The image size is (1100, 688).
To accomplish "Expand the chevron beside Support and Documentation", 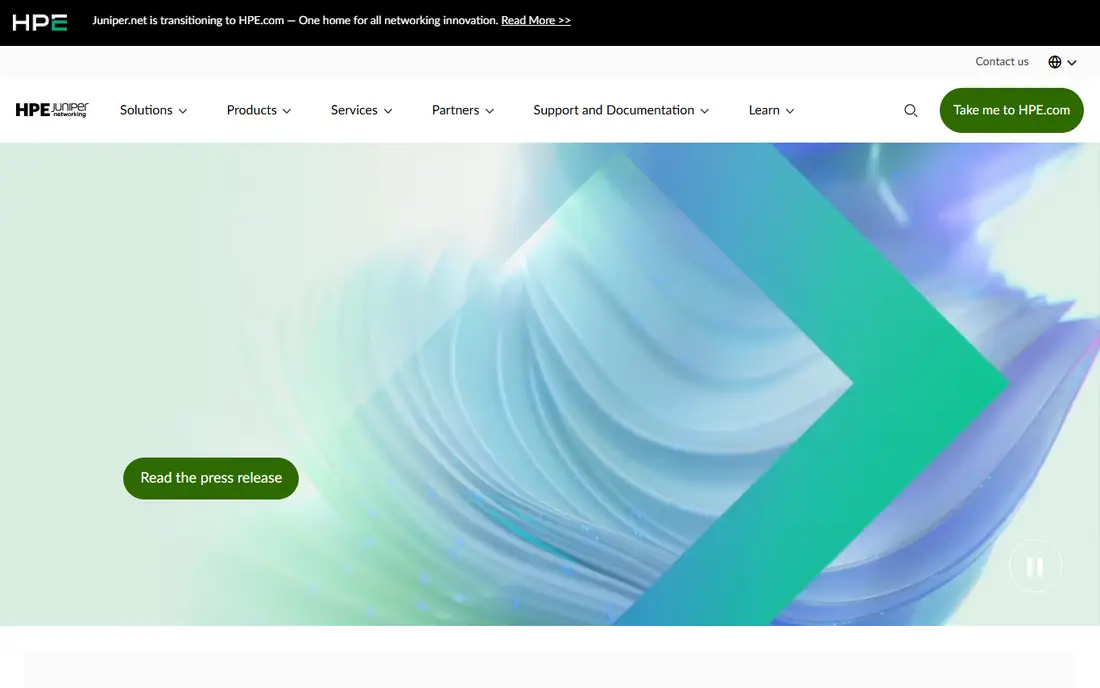I will point(705,111).
